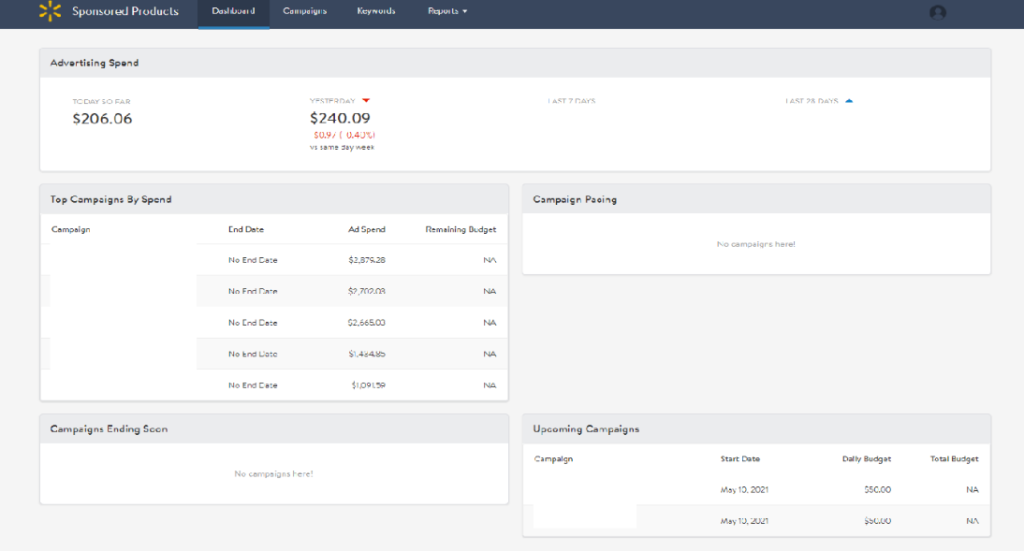Sort upcoming campaigns by Start Date header
Image resolution: width=1024 pixels, height=551 pixels.
(x=740, y=459)
